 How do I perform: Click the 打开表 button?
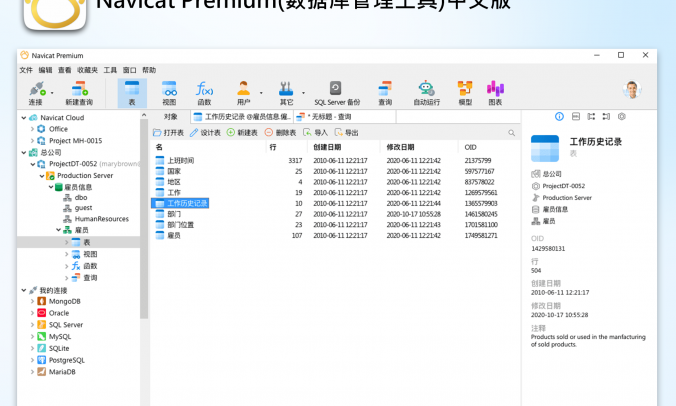pos(169,133)
